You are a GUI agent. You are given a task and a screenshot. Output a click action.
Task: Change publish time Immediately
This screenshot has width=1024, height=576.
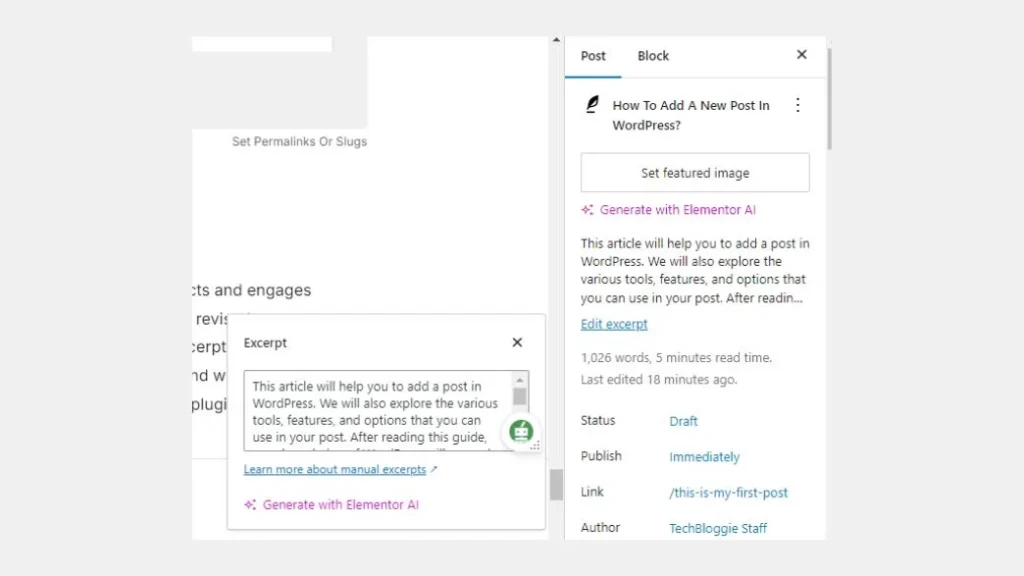(x=704, y=456)
